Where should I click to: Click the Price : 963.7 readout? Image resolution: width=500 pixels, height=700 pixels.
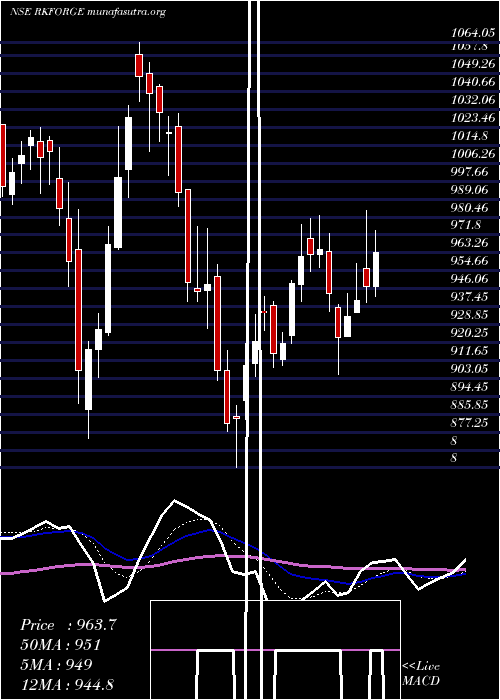tap(68, 625)
